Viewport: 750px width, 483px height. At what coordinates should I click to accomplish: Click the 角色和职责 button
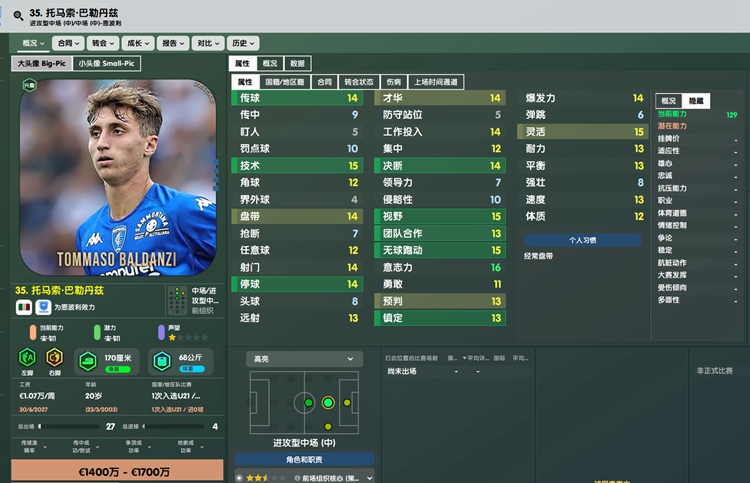point(304,460)
